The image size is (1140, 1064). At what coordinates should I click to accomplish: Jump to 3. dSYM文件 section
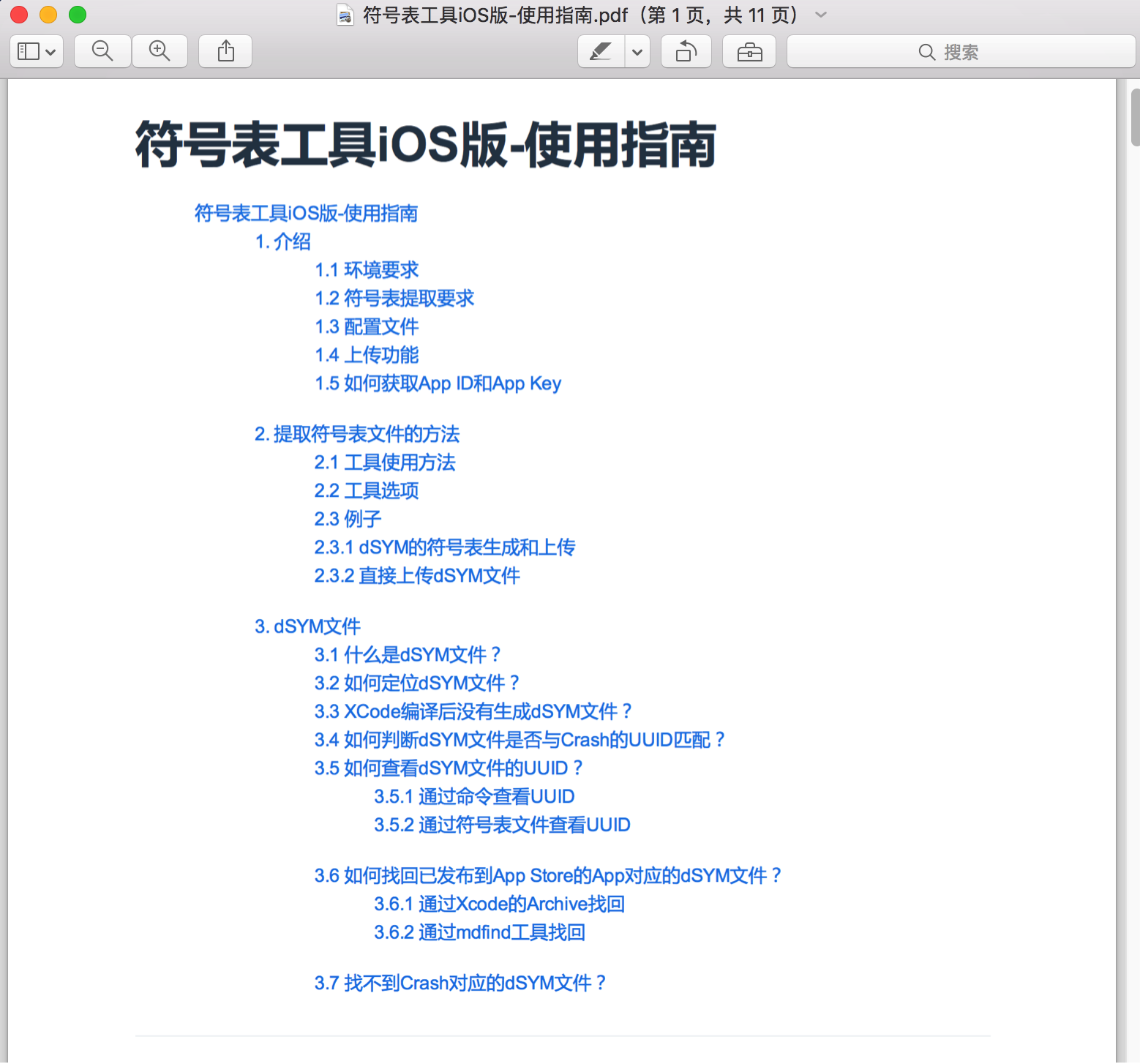click(307, 626)
